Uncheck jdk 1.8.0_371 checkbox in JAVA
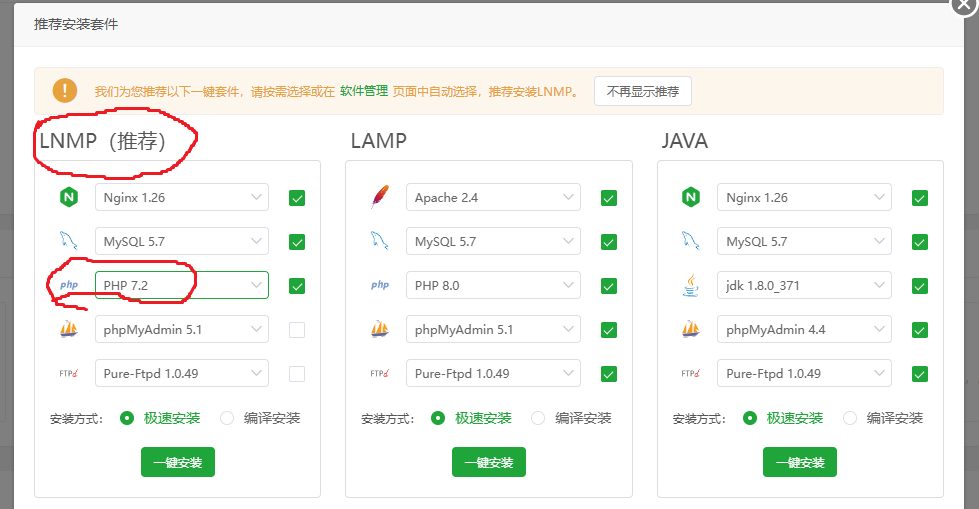979x509 pixels. (x=920, y=286)
